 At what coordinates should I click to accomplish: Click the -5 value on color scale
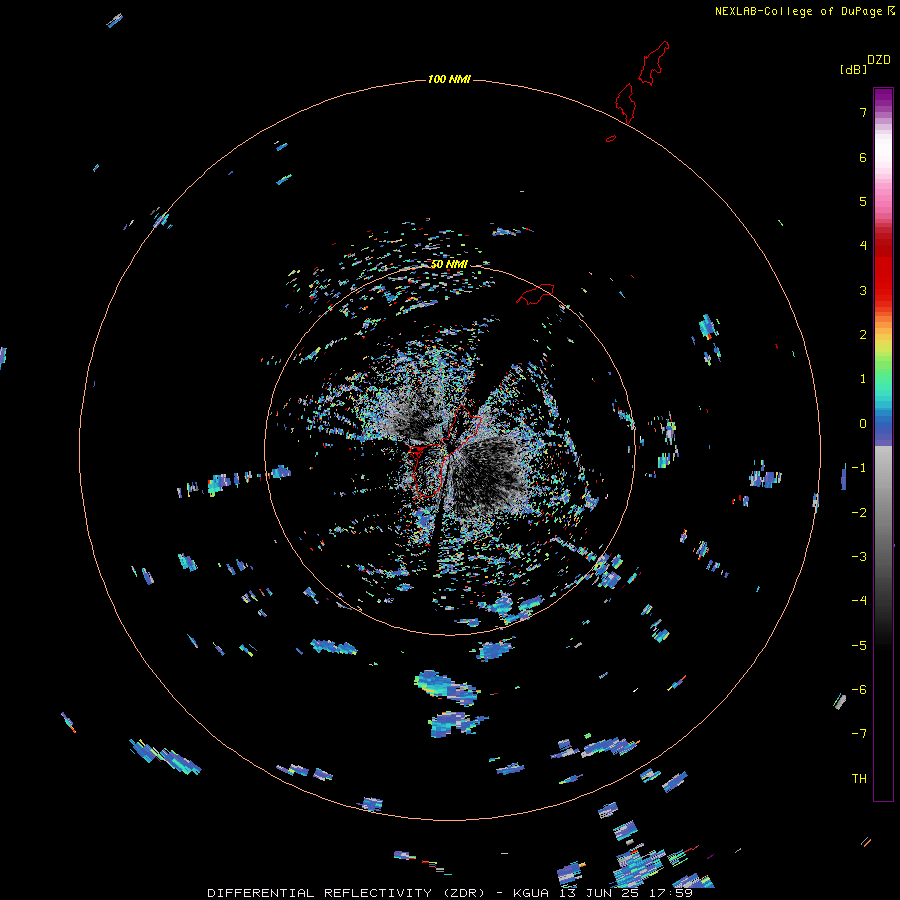(859, 646)
